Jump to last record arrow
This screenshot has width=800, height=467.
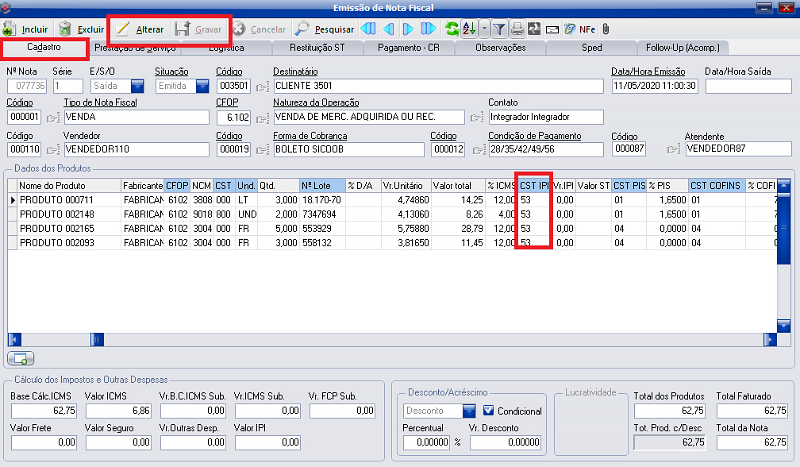pyautogui.click(x=428, y=29)
